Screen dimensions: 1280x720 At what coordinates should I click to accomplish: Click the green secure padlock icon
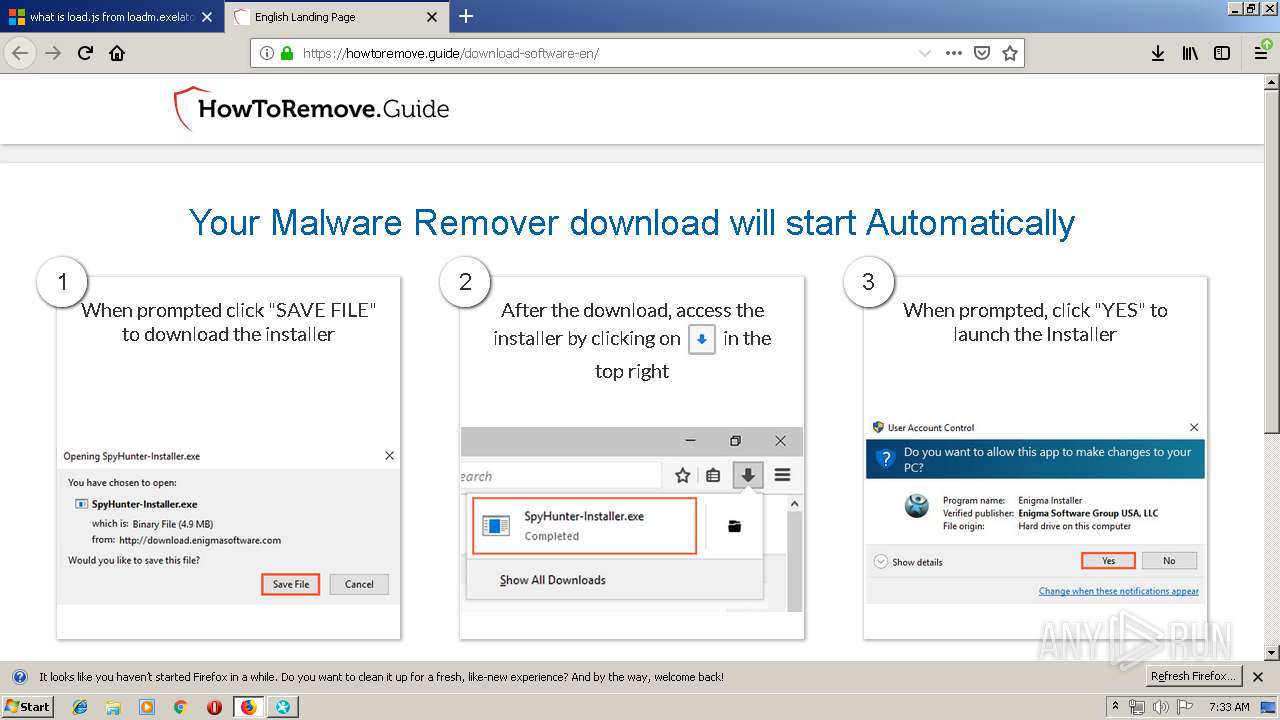click(x=287, y=53)
